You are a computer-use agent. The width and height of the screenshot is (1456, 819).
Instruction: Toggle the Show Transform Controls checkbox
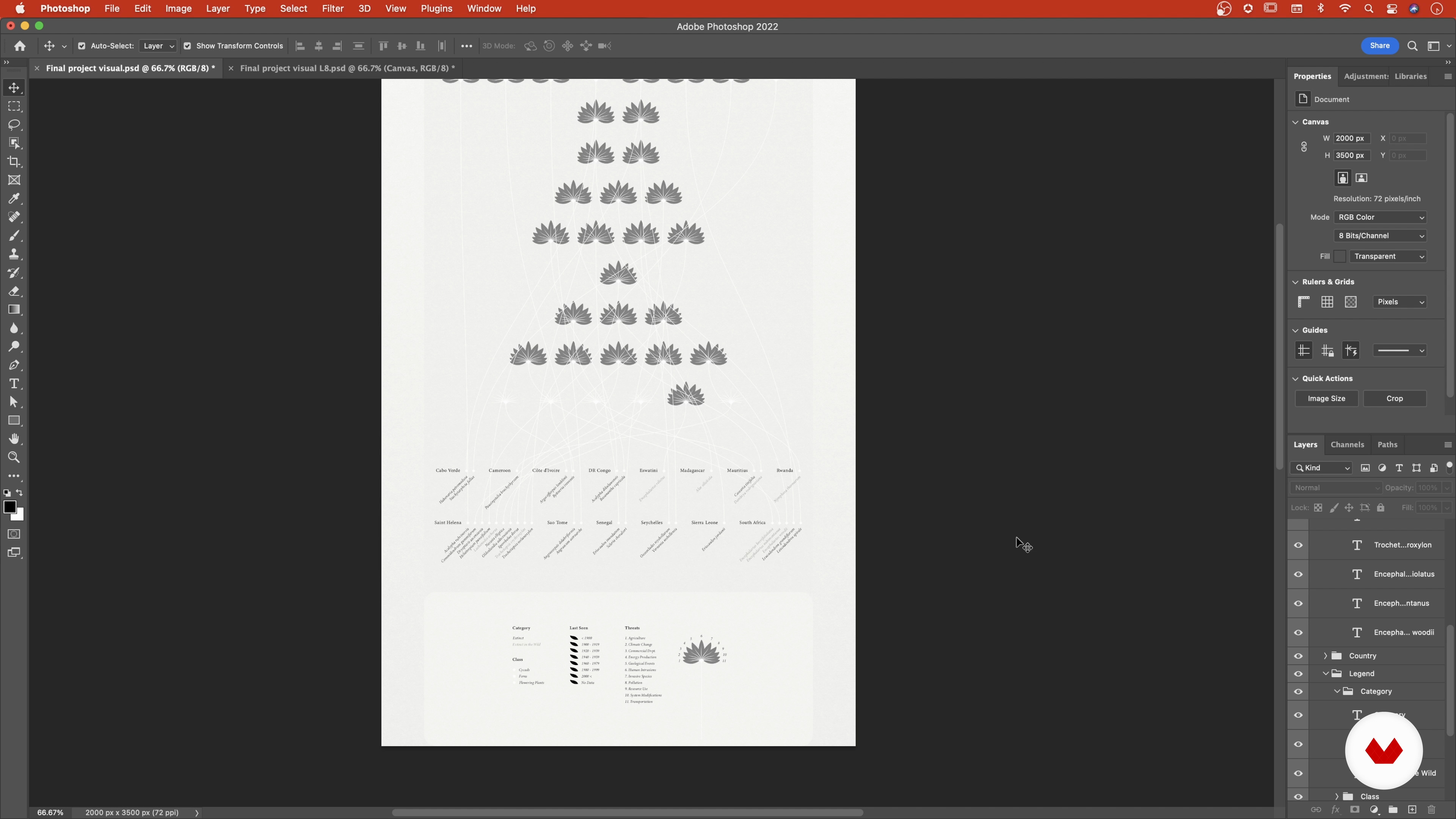coord(187,46)
